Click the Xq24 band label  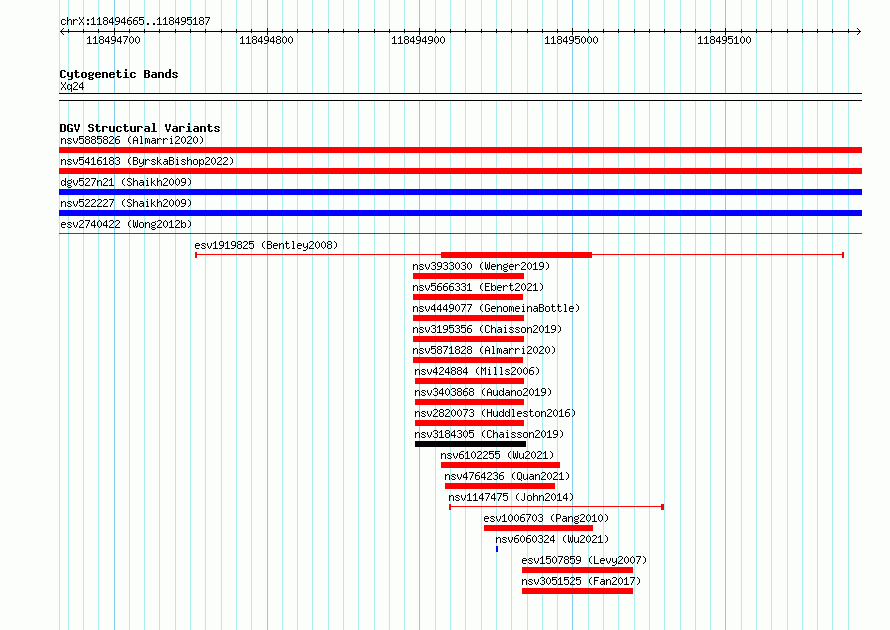tap(72, 86)
